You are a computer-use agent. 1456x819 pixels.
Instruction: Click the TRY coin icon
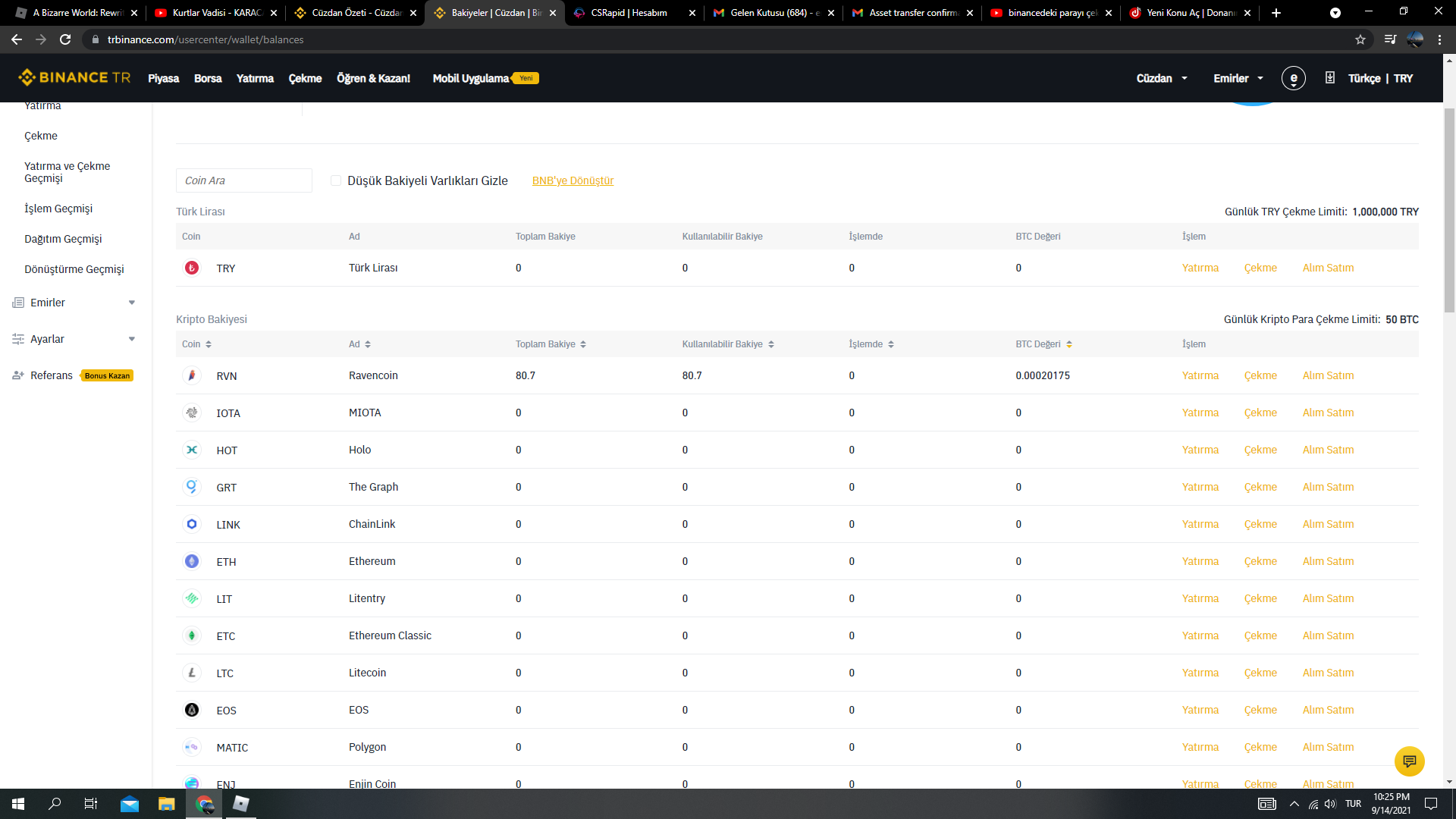pyautogui.click(x=192, y=268)
